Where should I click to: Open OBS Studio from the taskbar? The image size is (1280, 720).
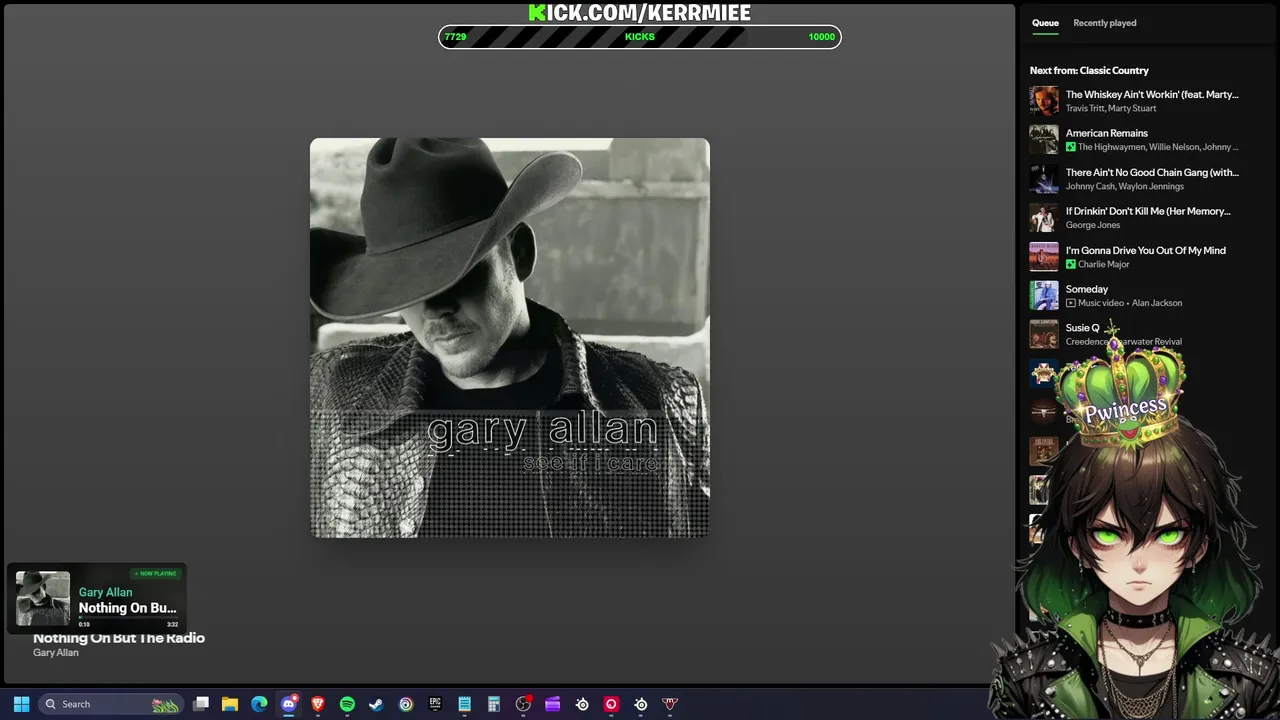pos(523,704)
